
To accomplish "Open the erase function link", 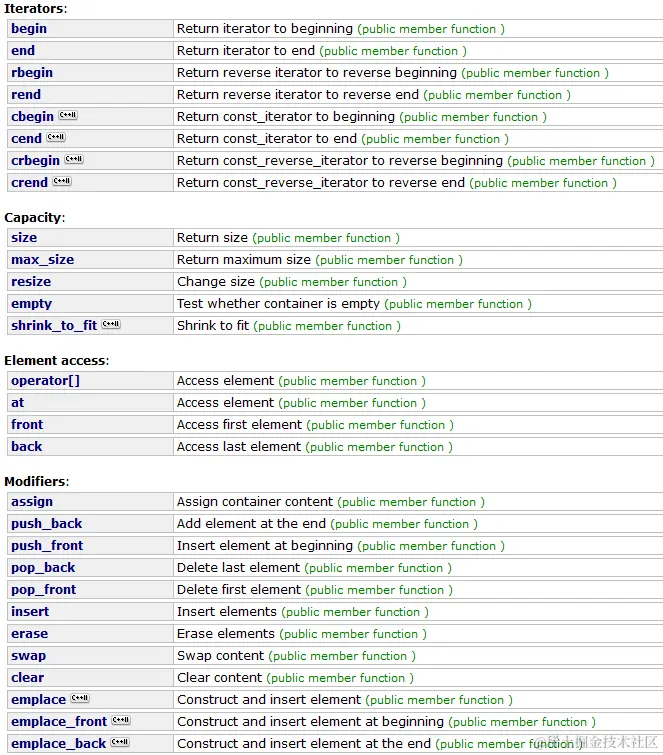I will pyautogui.click(x=29, y=634).
